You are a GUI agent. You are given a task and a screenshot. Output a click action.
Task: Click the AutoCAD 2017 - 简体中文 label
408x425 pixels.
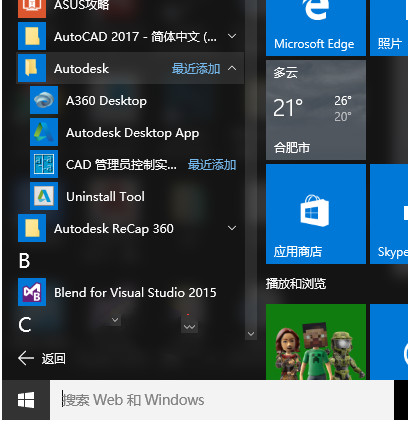[135, 37]
